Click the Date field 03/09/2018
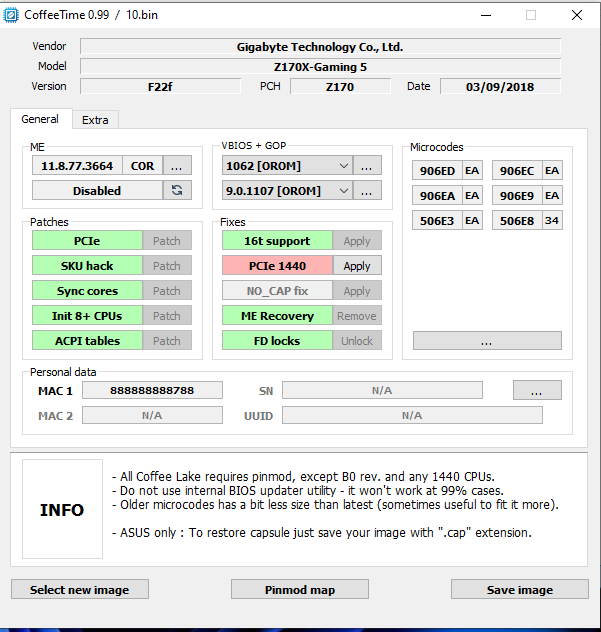Viewport: 601px width, 632px height. pos(500,86)
